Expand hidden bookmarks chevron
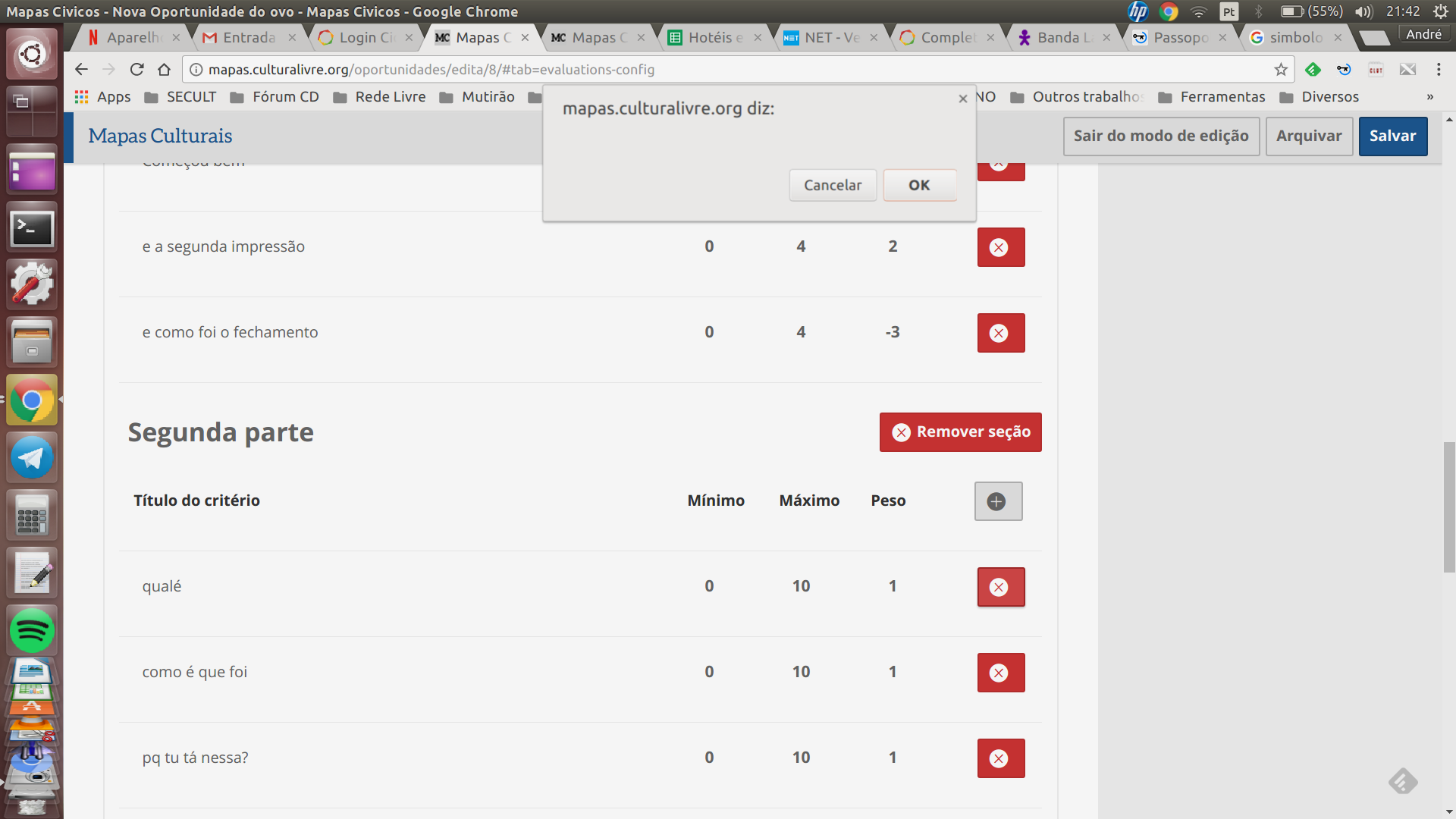1456x819 pixels. point(1429,97)
